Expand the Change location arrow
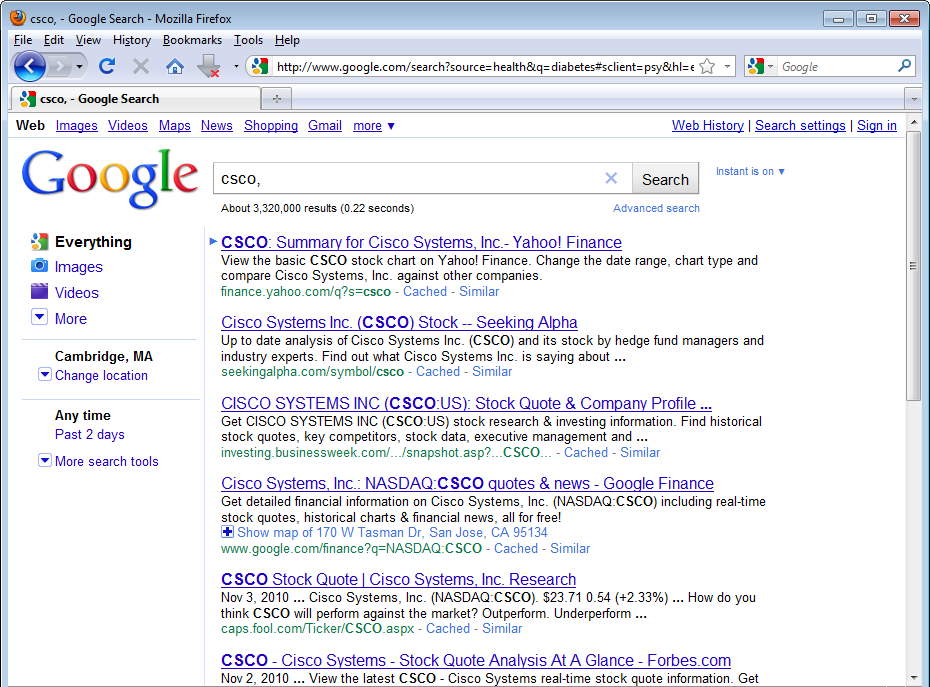This screenshot has width=930, height=687. point(44,374)
